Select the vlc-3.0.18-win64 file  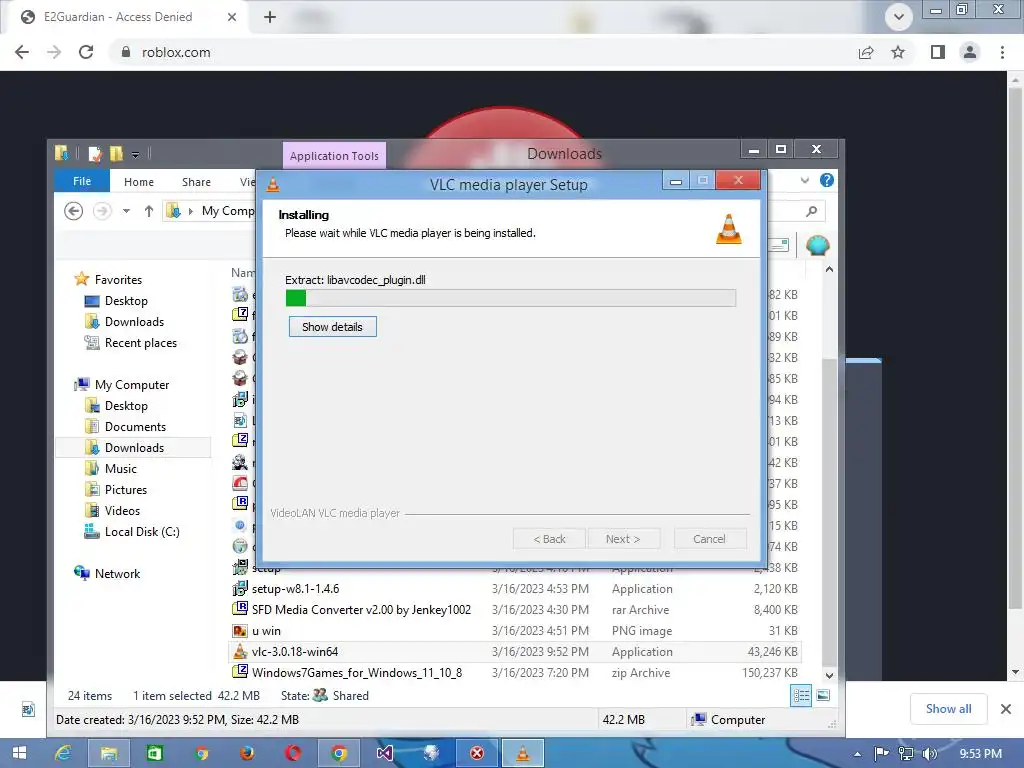point(515,652)
